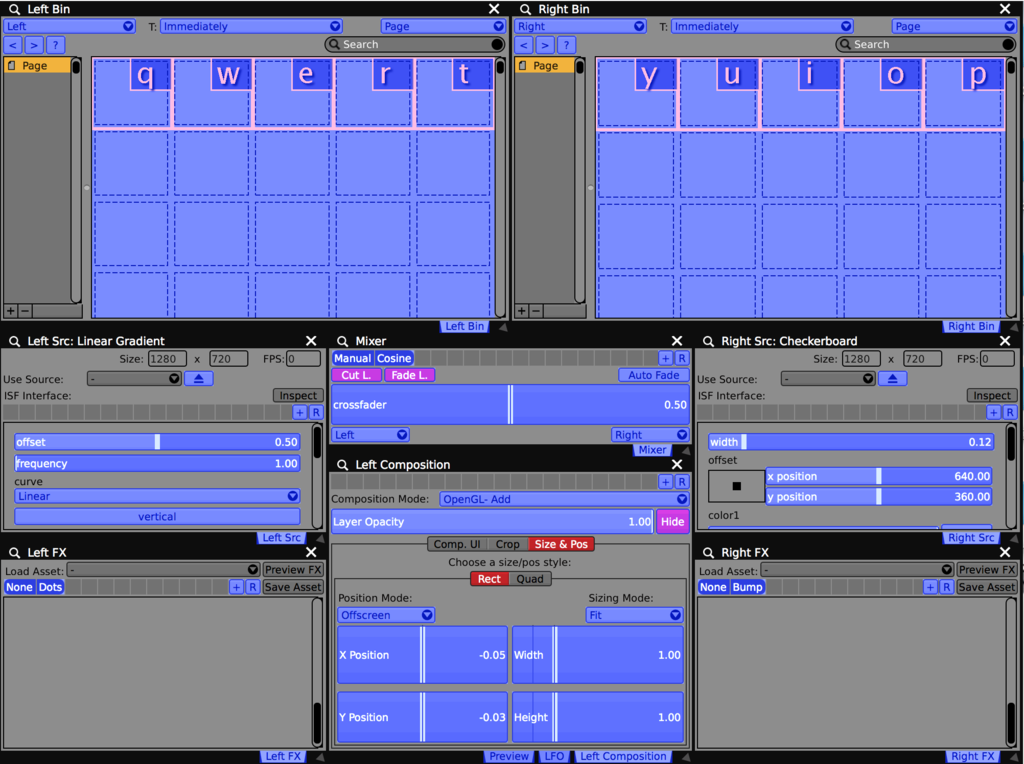This screenshot has height=764, width=1024.
Task: Click the + icon below the Page list
Action: point(9,311)
